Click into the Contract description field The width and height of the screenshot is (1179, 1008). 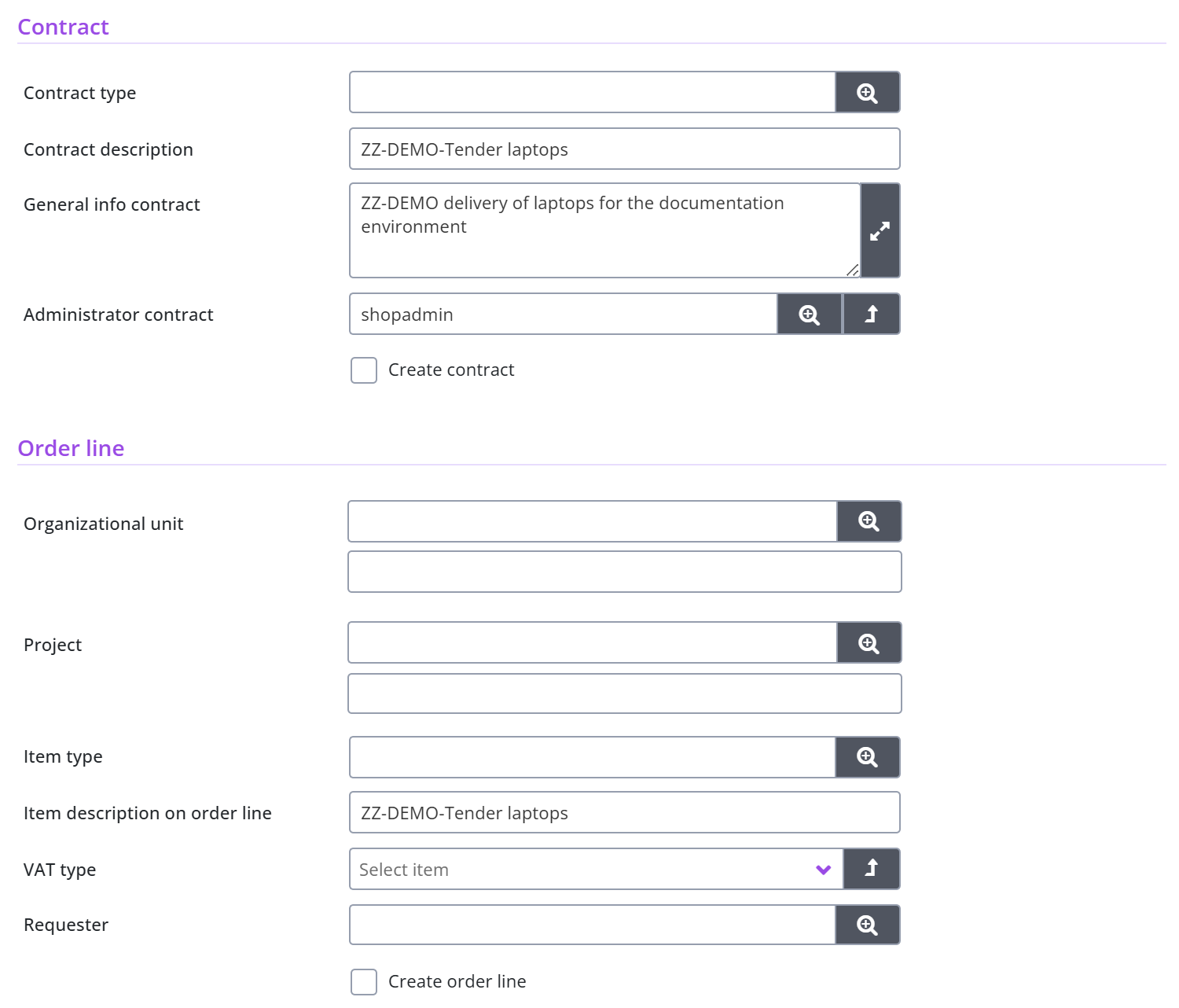pos(625,149)
